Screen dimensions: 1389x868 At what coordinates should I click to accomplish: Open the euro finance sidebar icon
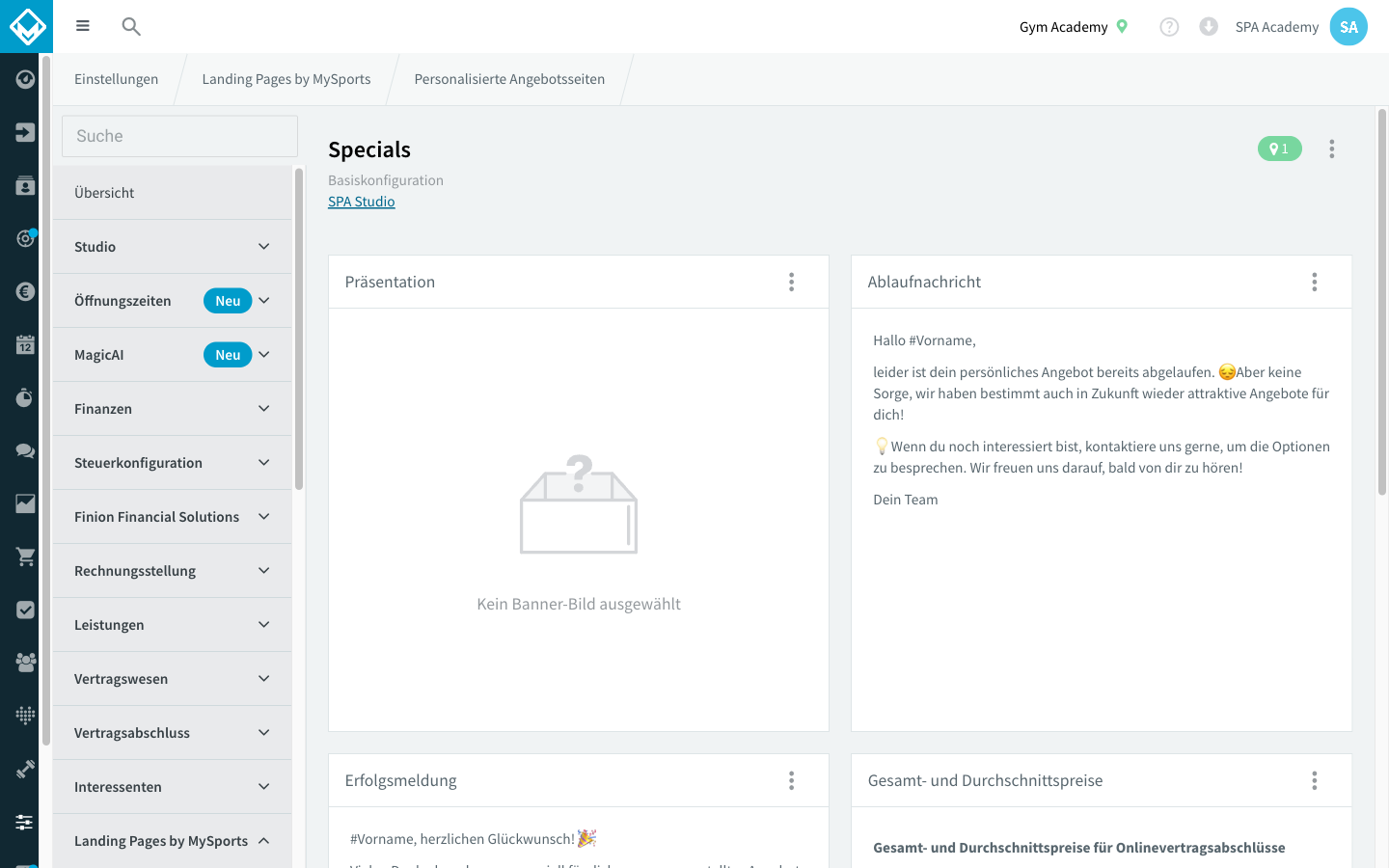click(25, 291)
